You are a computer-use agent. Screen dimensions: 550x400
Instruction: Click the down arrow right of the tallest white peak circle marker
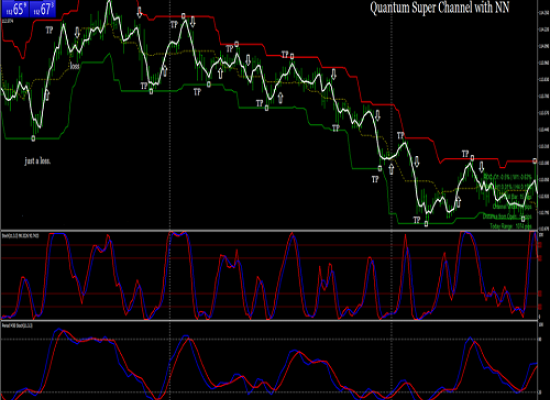pyautogui.click(x=192, y=22)
